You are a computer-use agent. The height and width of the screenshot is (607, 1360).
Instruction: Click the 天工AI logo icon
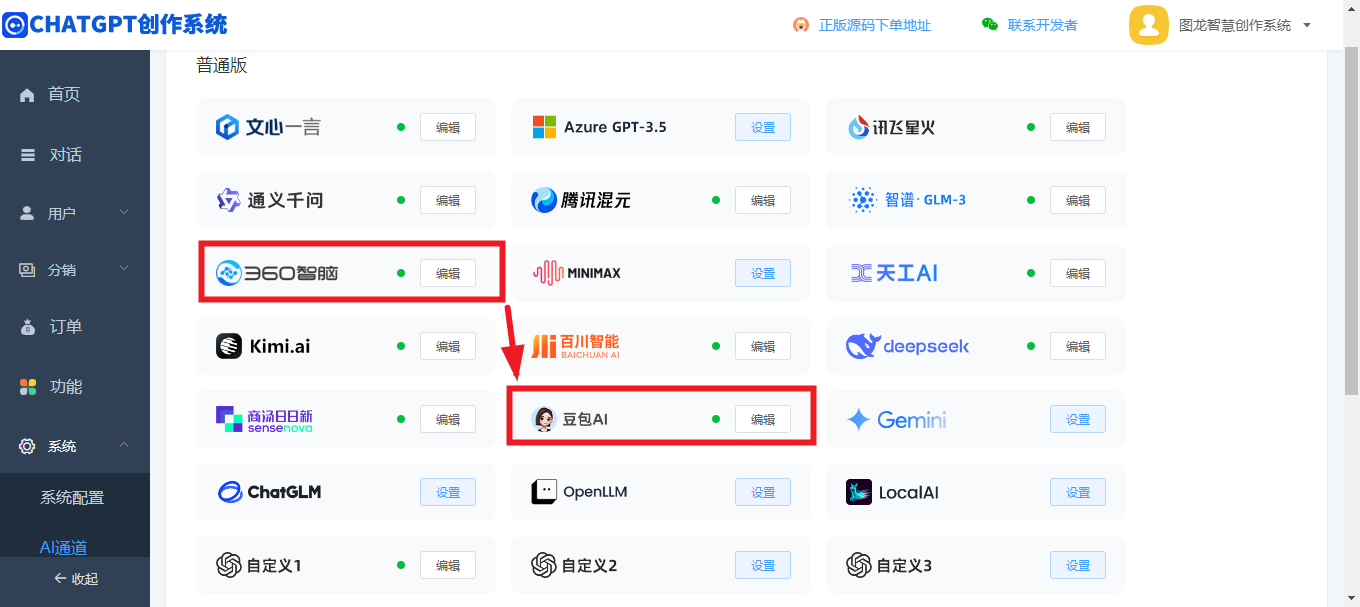[861, 273]
